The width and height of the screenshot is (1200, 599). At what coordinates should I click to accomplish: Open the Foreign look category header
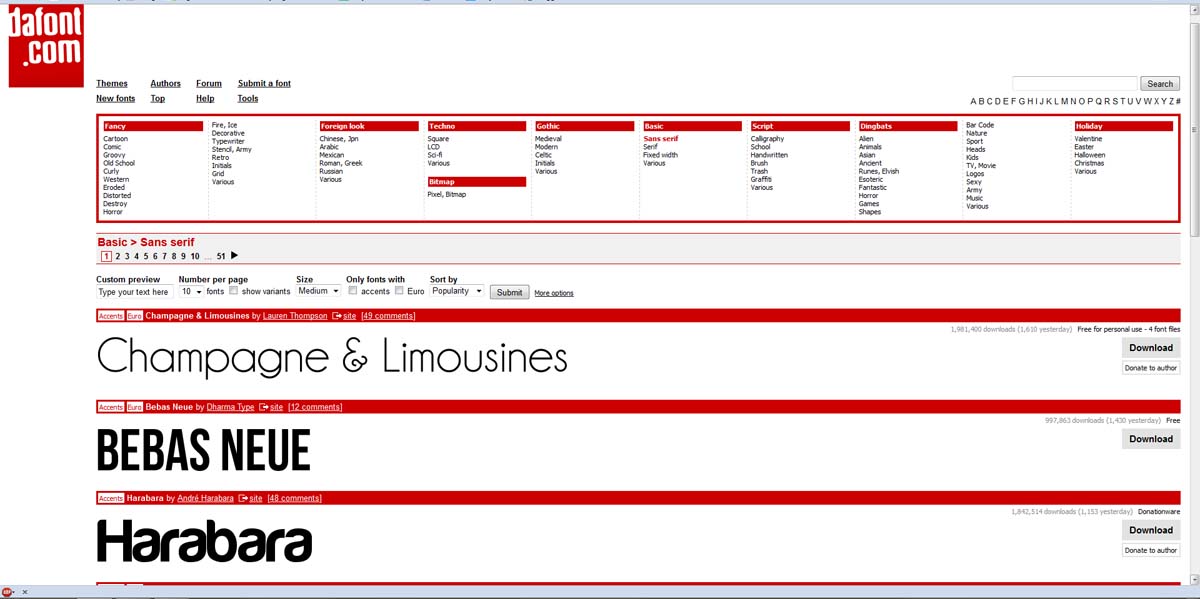coord(369,126)
